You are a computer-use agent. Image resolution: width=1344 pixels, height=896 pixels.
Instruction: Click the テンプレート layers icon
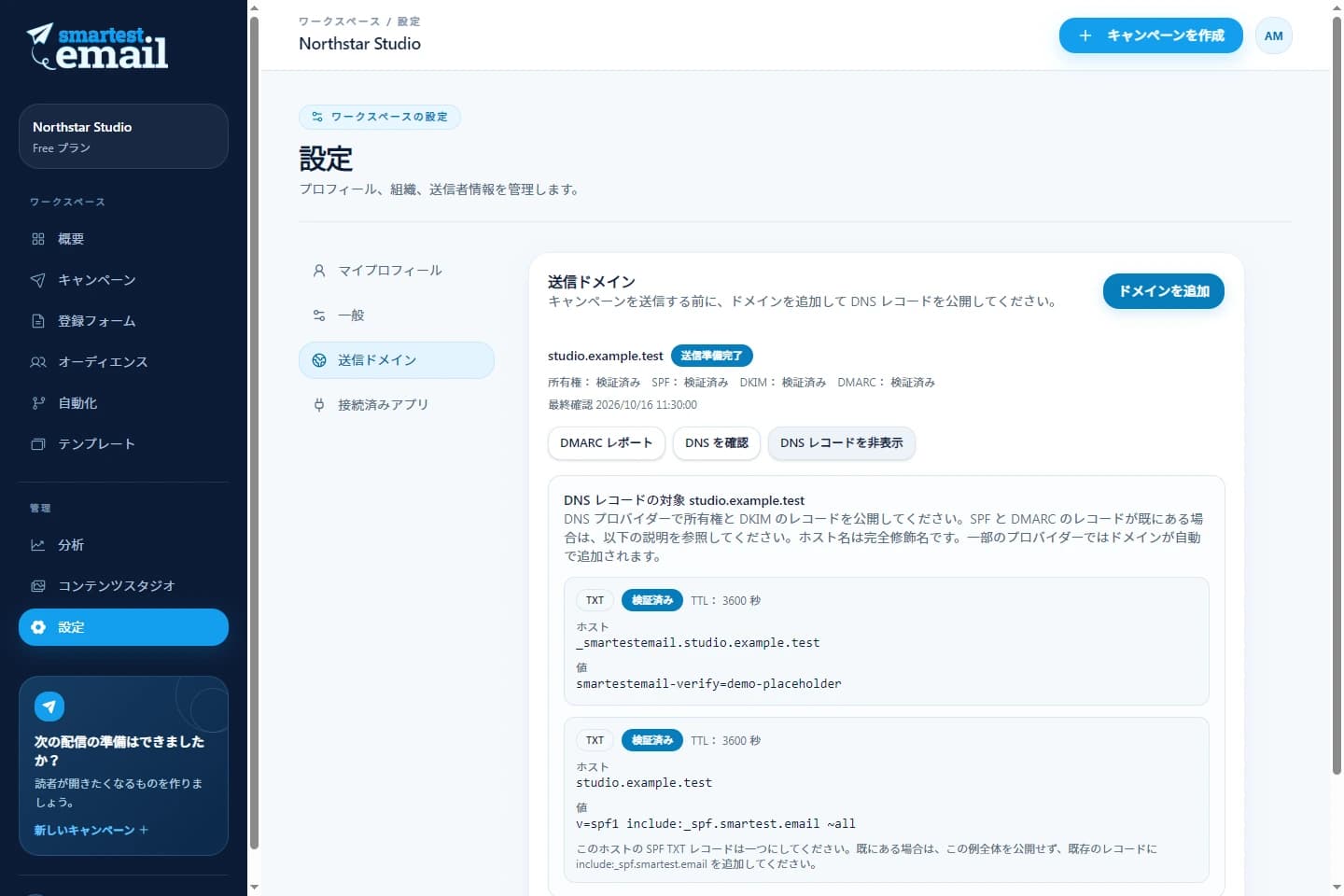(38, 444)
